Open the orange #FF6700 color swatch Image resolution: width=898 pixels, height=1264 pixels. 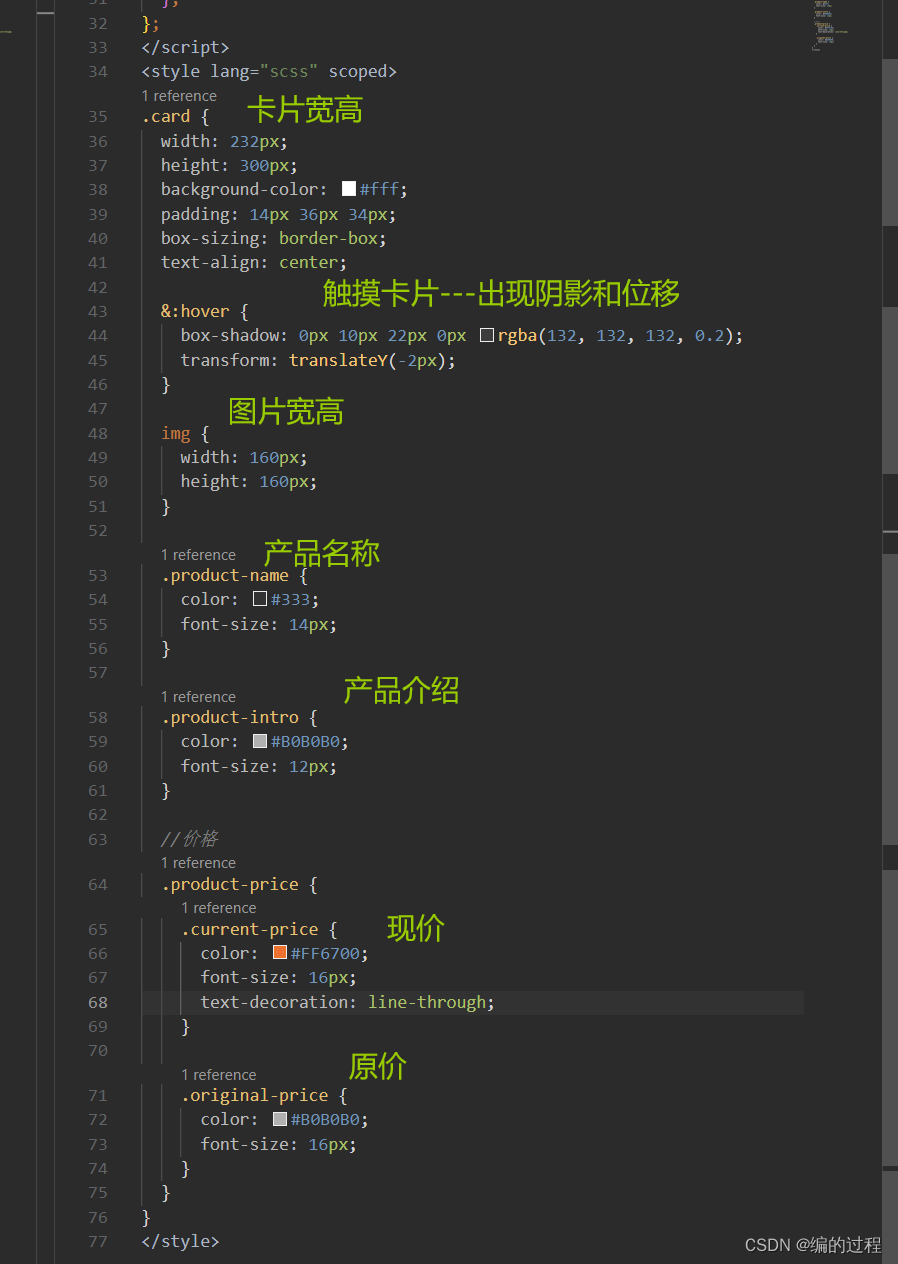tap(280, 953)
